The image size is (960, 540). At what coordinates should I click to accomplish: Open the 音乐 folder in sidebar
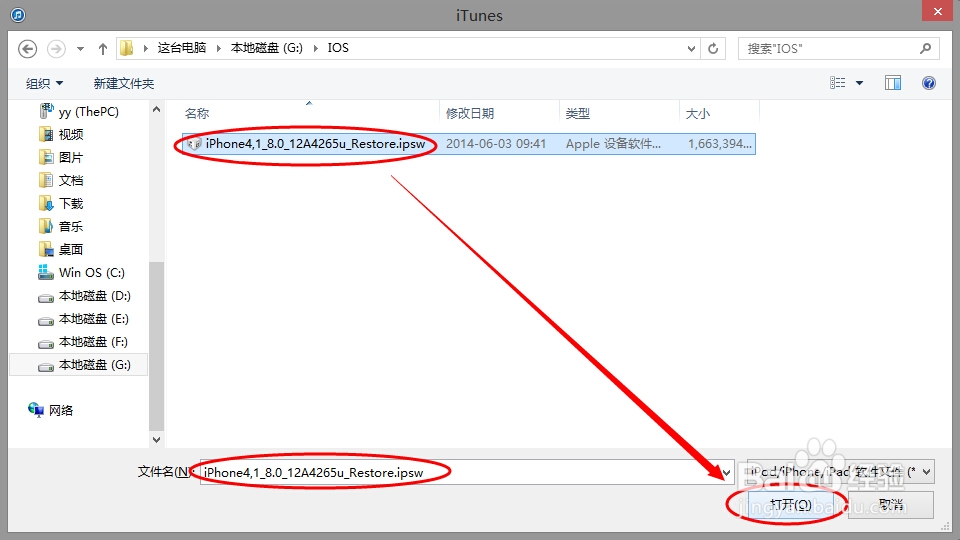click(71, 227)
